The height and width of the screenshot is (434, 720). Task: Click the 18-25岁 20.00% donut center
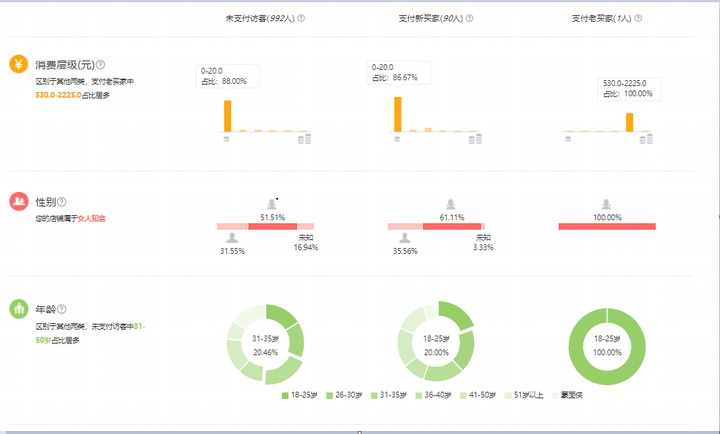[x=436, y=345]
